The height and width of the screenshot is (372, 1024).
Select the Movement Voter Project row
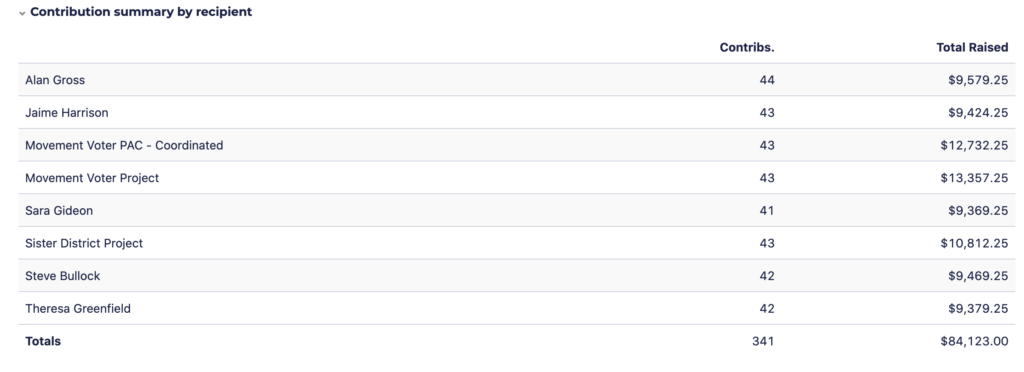[517, 178]
